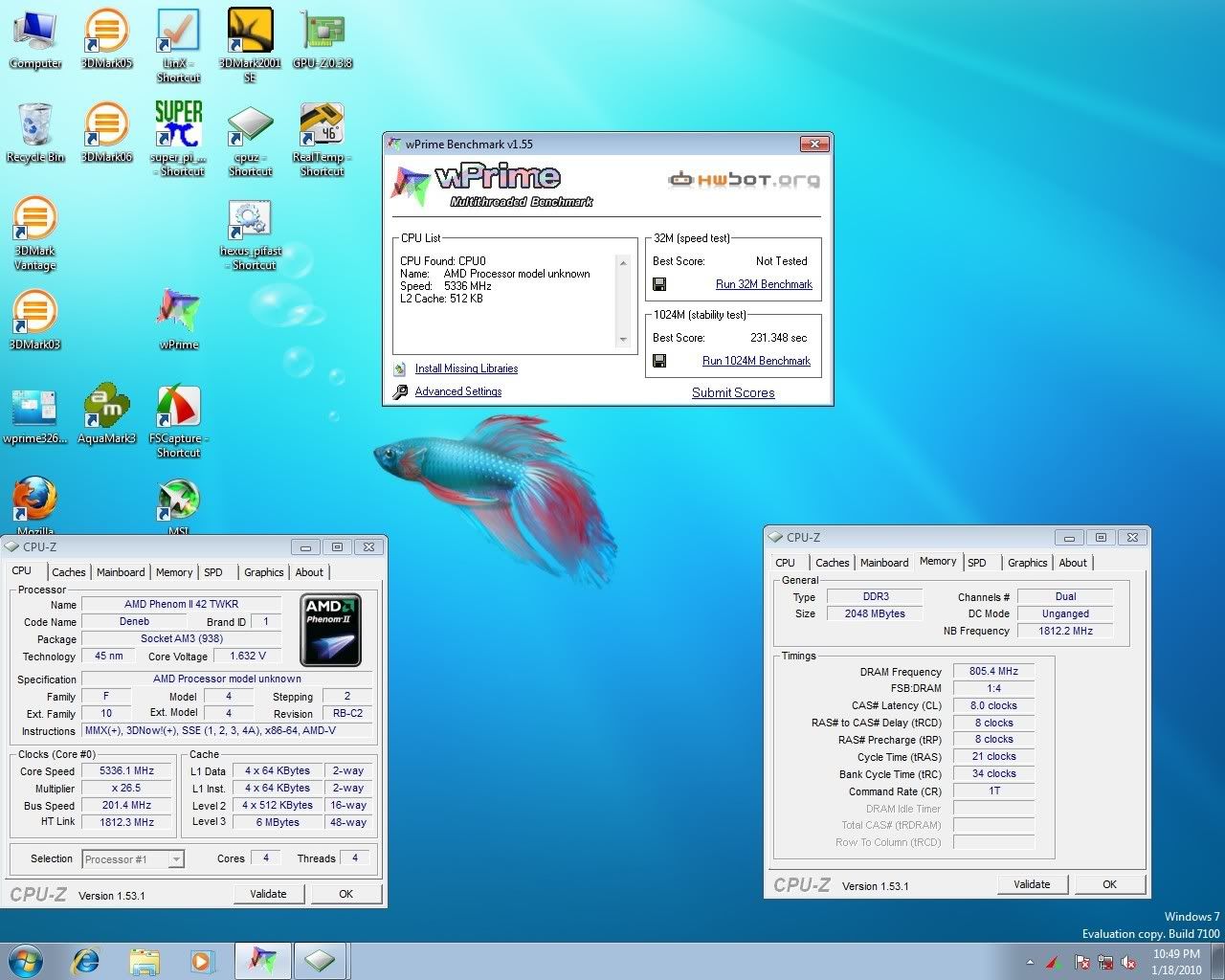Click the Core Speed value 5336.1 MHz

126,770
